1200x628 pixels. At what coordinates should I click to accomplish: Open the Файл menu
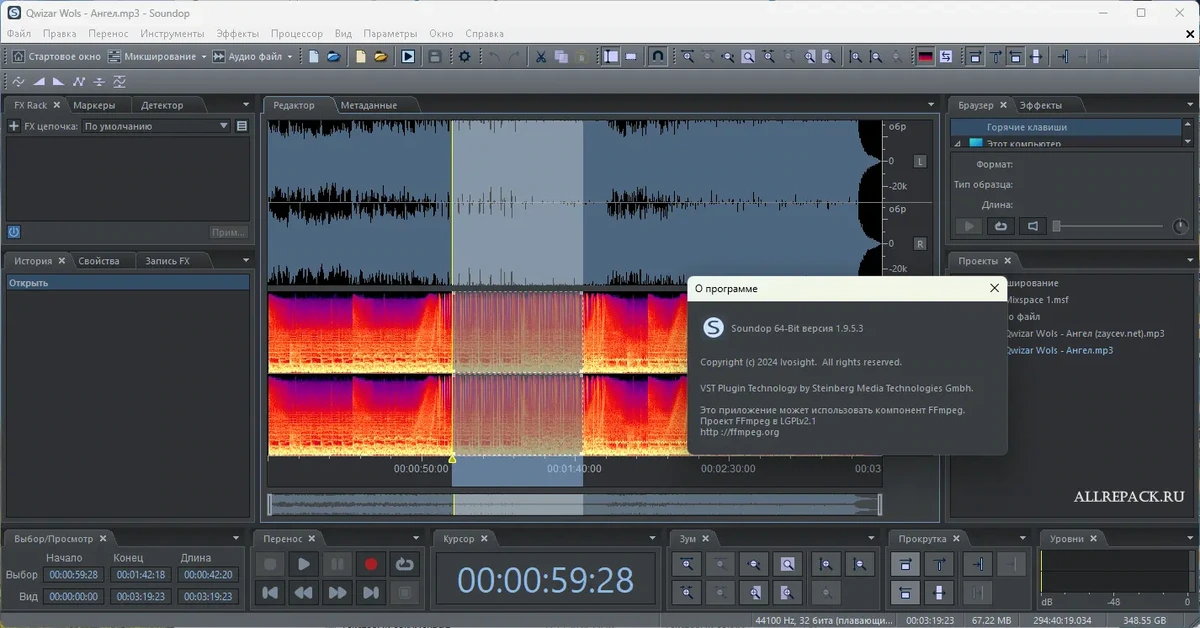(x=18, y=33)
